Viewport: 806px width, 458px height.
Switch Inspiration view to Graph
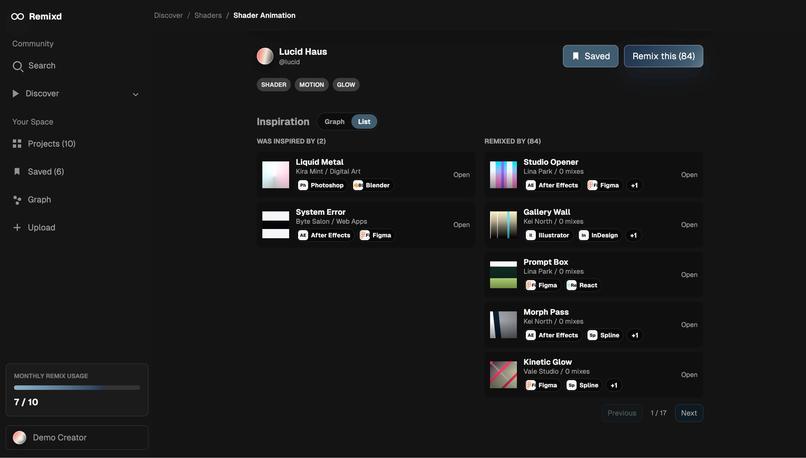coord(334,122)
